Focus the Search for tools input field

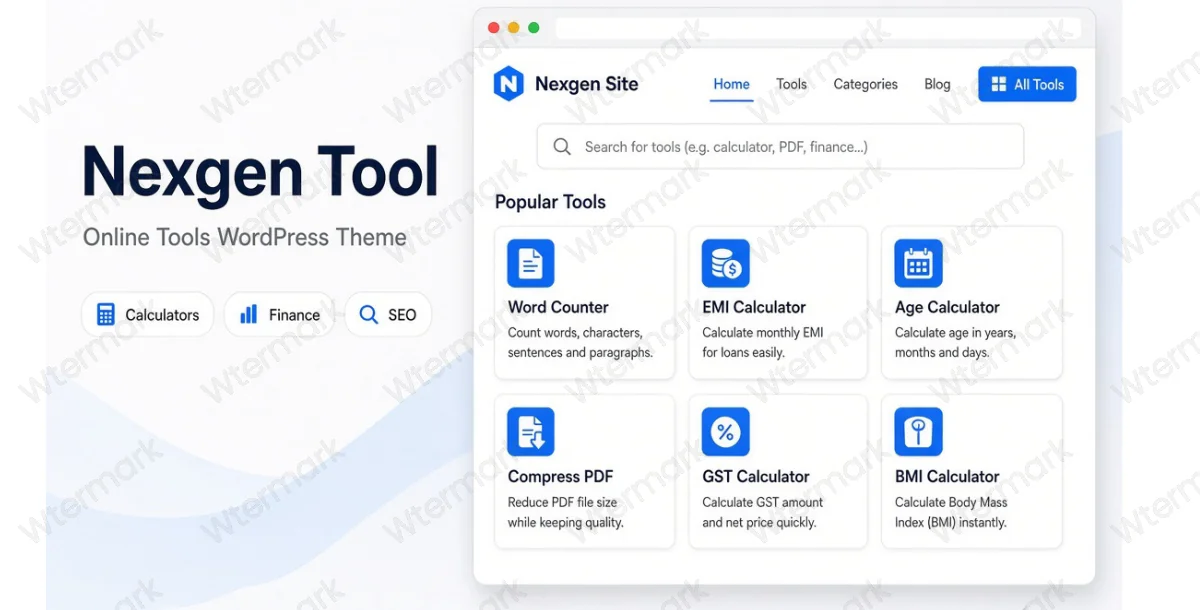pos(780,147)
